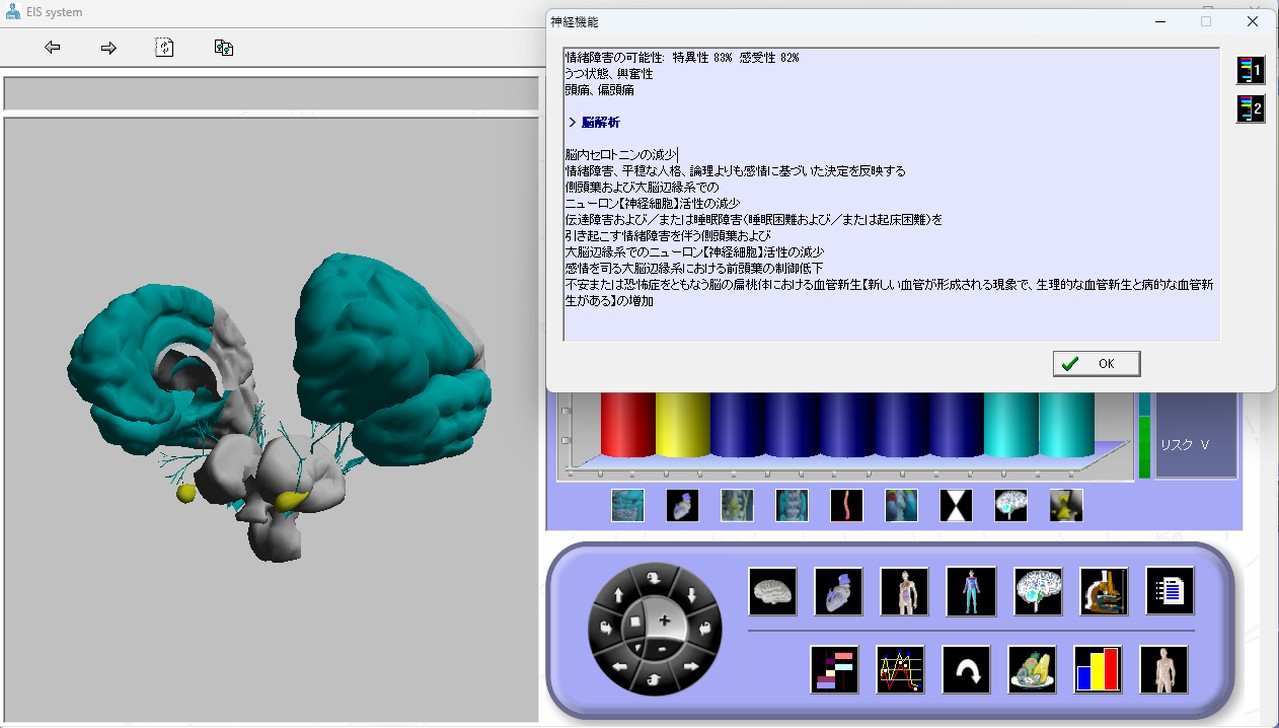
Task: Select the full body meridian figure icon
Action: [971, 591]
